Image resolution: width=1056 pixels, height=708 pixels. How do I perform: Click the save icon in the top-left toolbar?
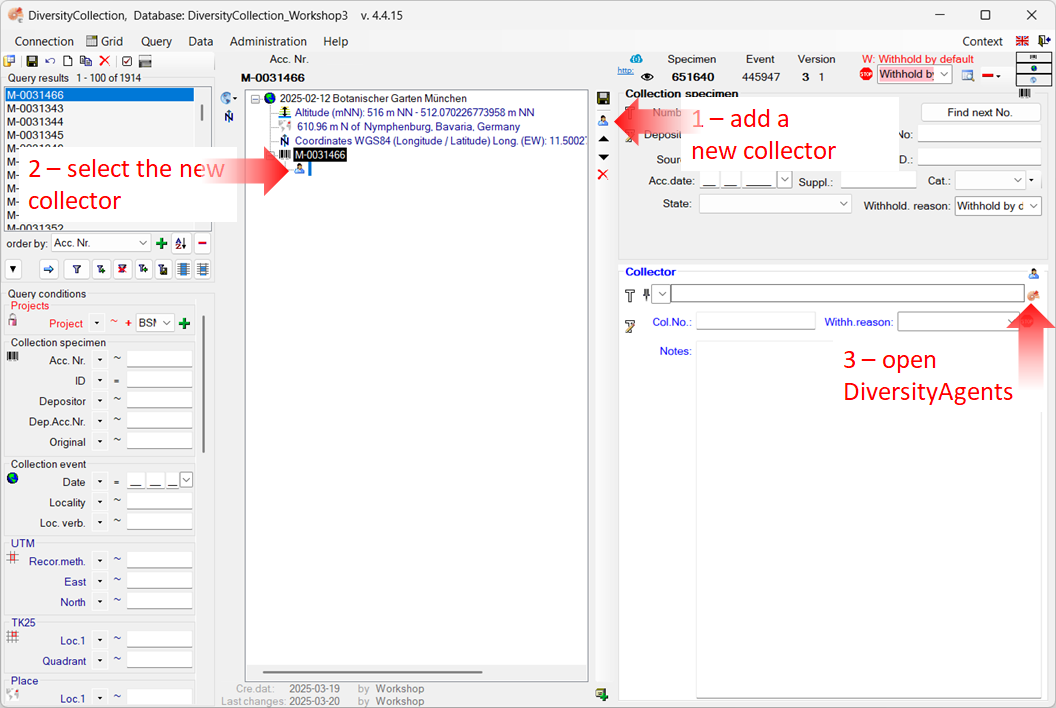tap(32, 61)
